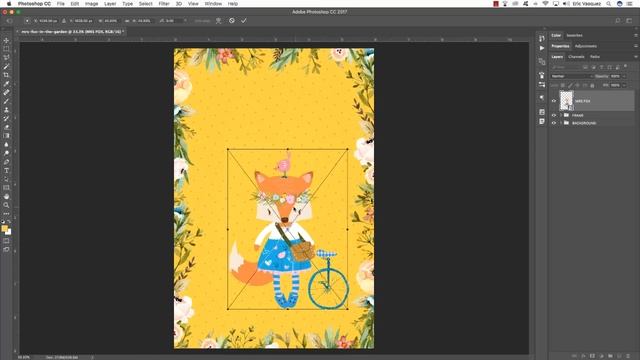Screen dimensions: 640x360
Task: Select the Magic Wand tool
Action: (x=6, y=67)
